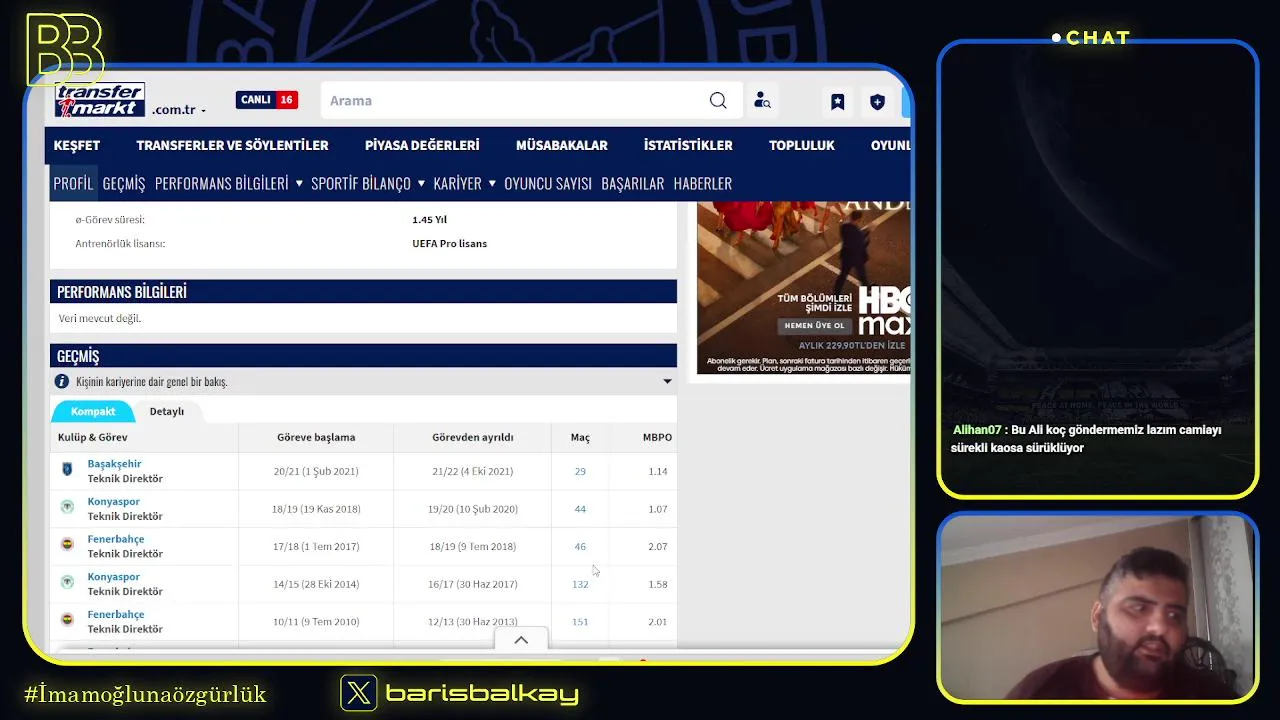Click the UEFA Pro lisans value
1280x720 pixels.
(450, 244)
